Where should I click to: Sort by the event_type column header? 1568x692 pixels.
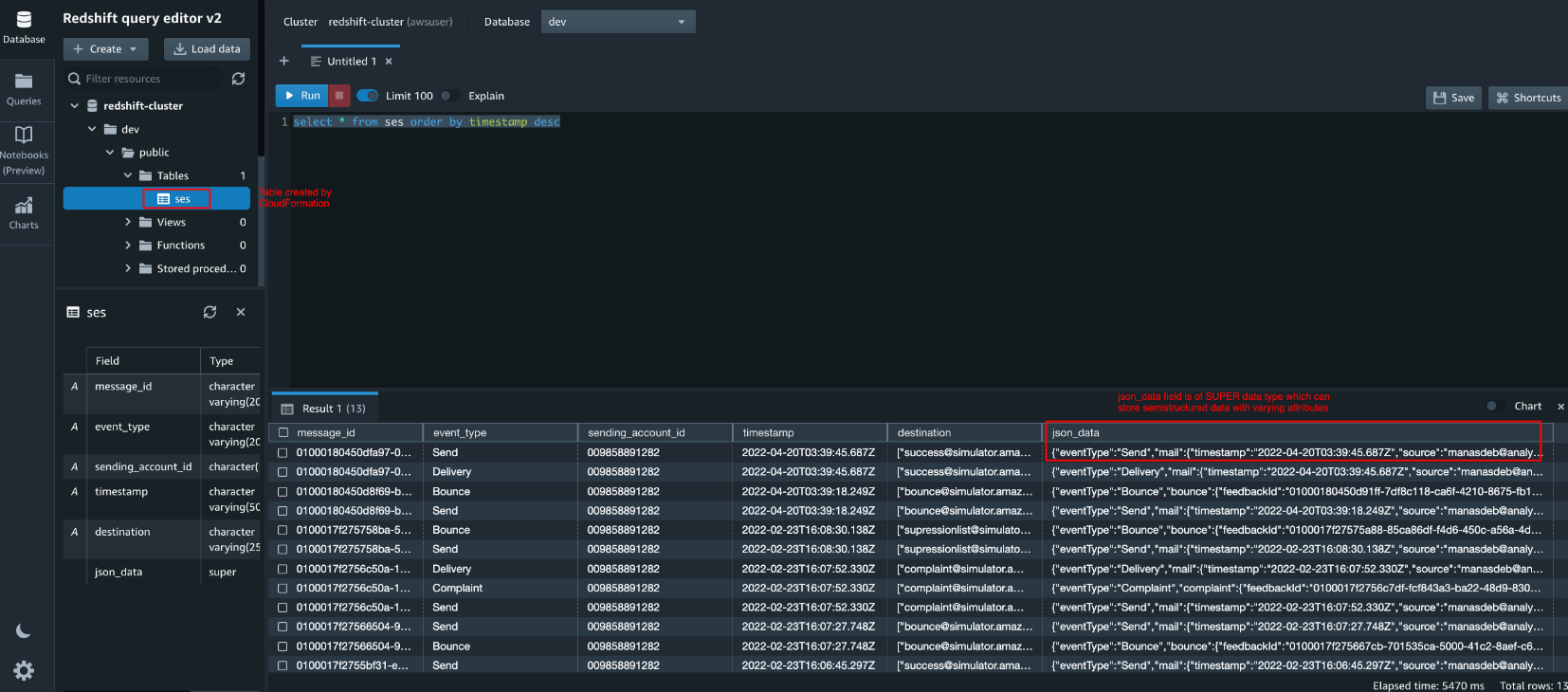[500, 432]
